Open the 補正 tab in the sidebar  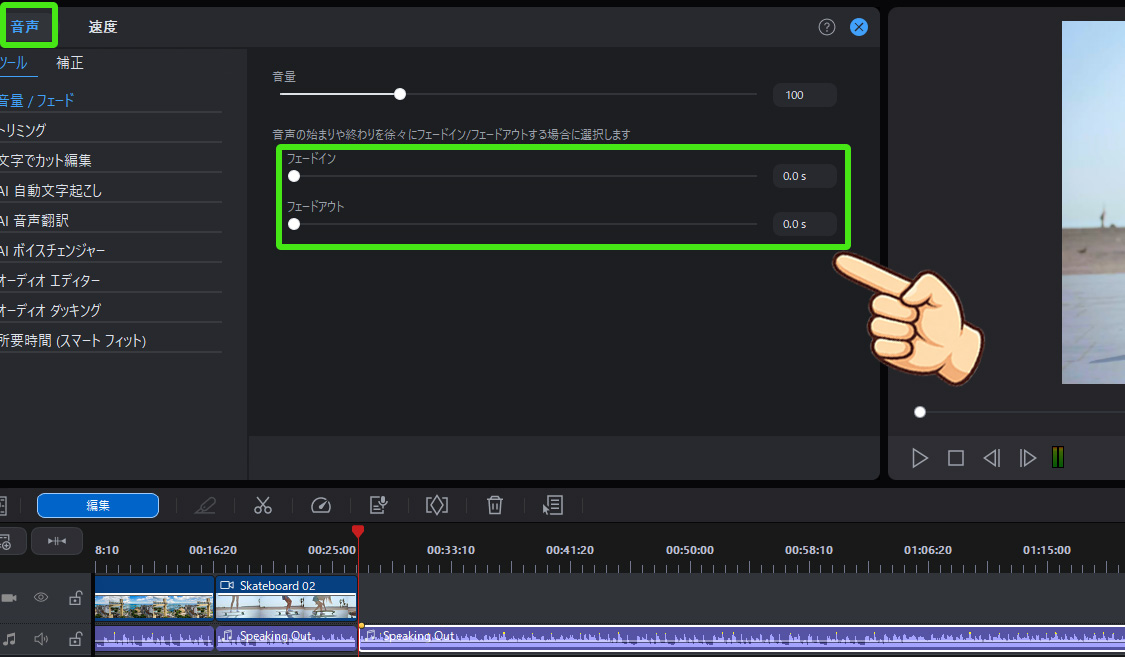pyautogui.click(x=69, y=62)
